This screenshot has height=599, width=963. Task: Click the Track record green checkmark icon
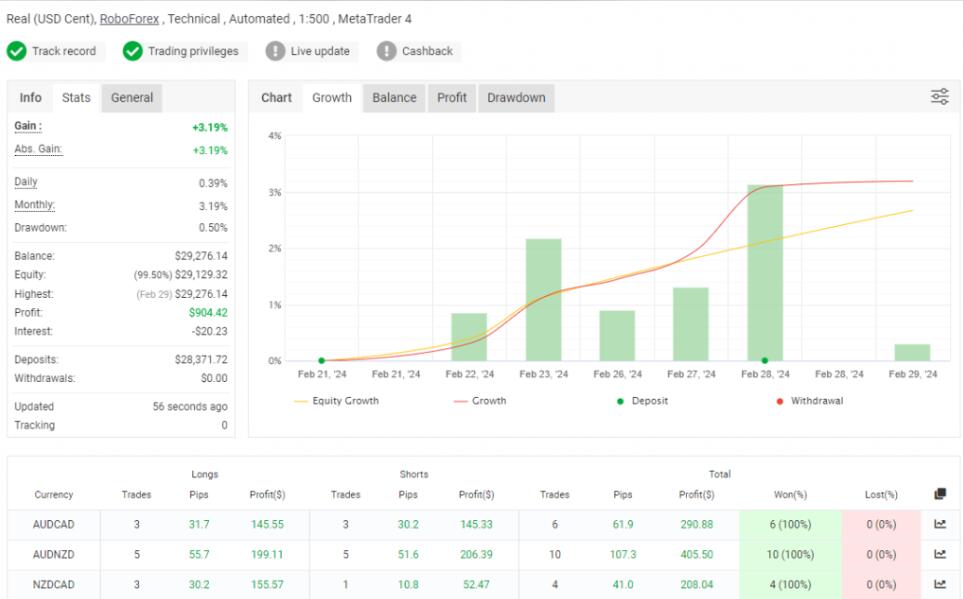(x=17, y=51)
